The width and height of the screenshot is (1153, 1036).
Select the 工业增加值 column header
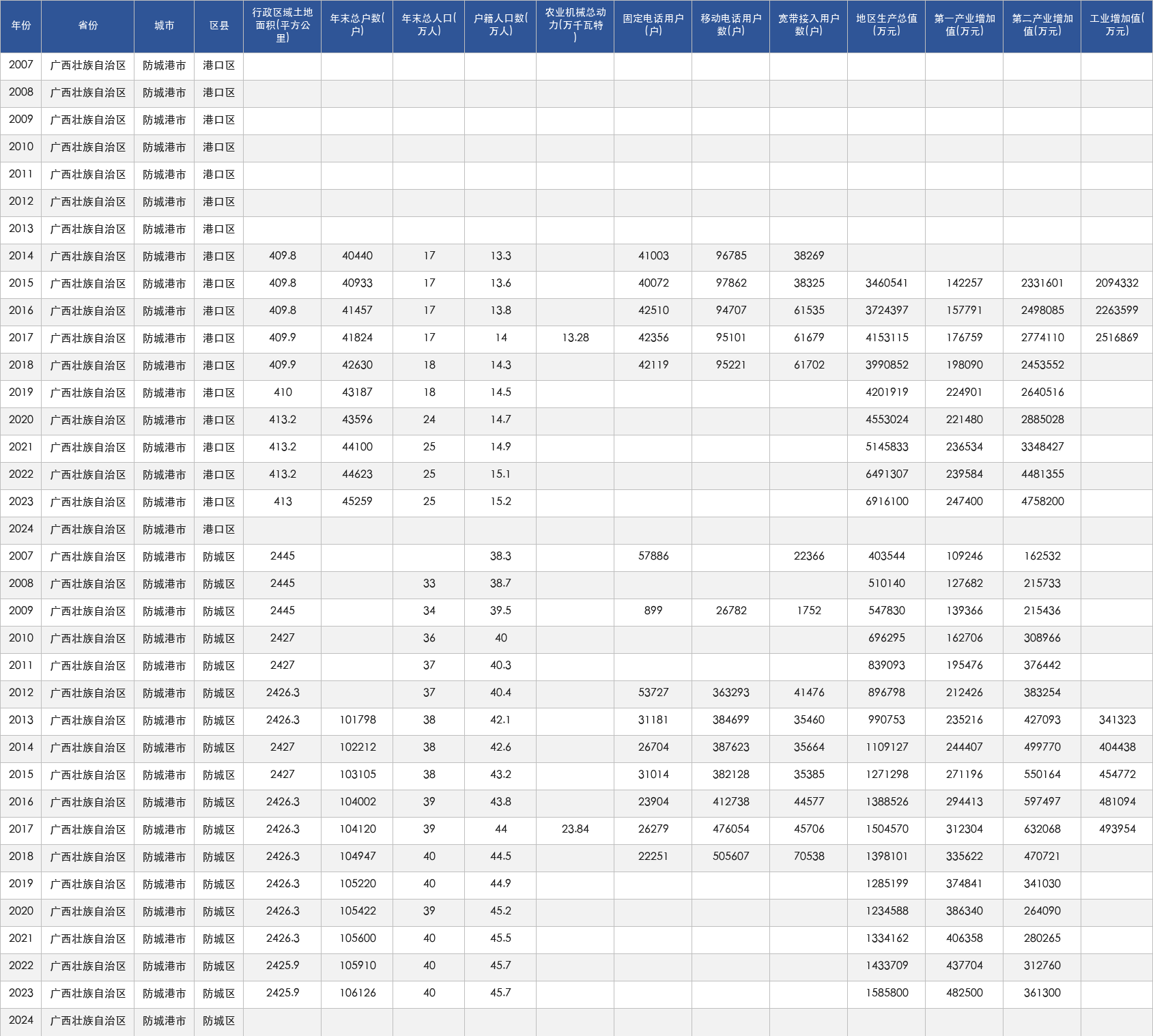pos(1117,26)
